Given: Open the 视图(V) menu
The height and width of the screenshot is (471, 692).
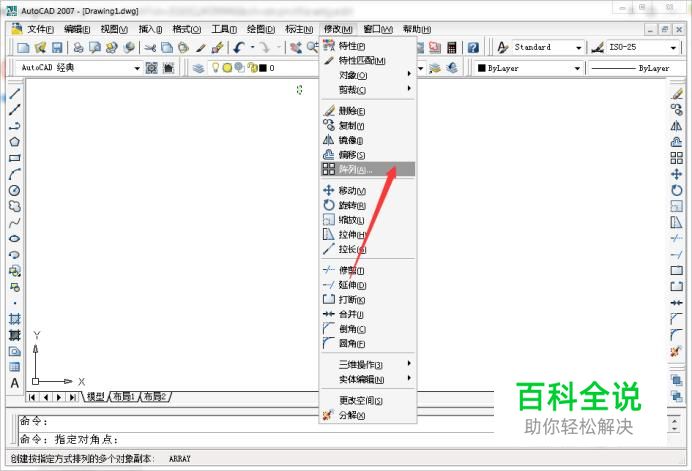Looking at the screenshot, I should [114, 29].
